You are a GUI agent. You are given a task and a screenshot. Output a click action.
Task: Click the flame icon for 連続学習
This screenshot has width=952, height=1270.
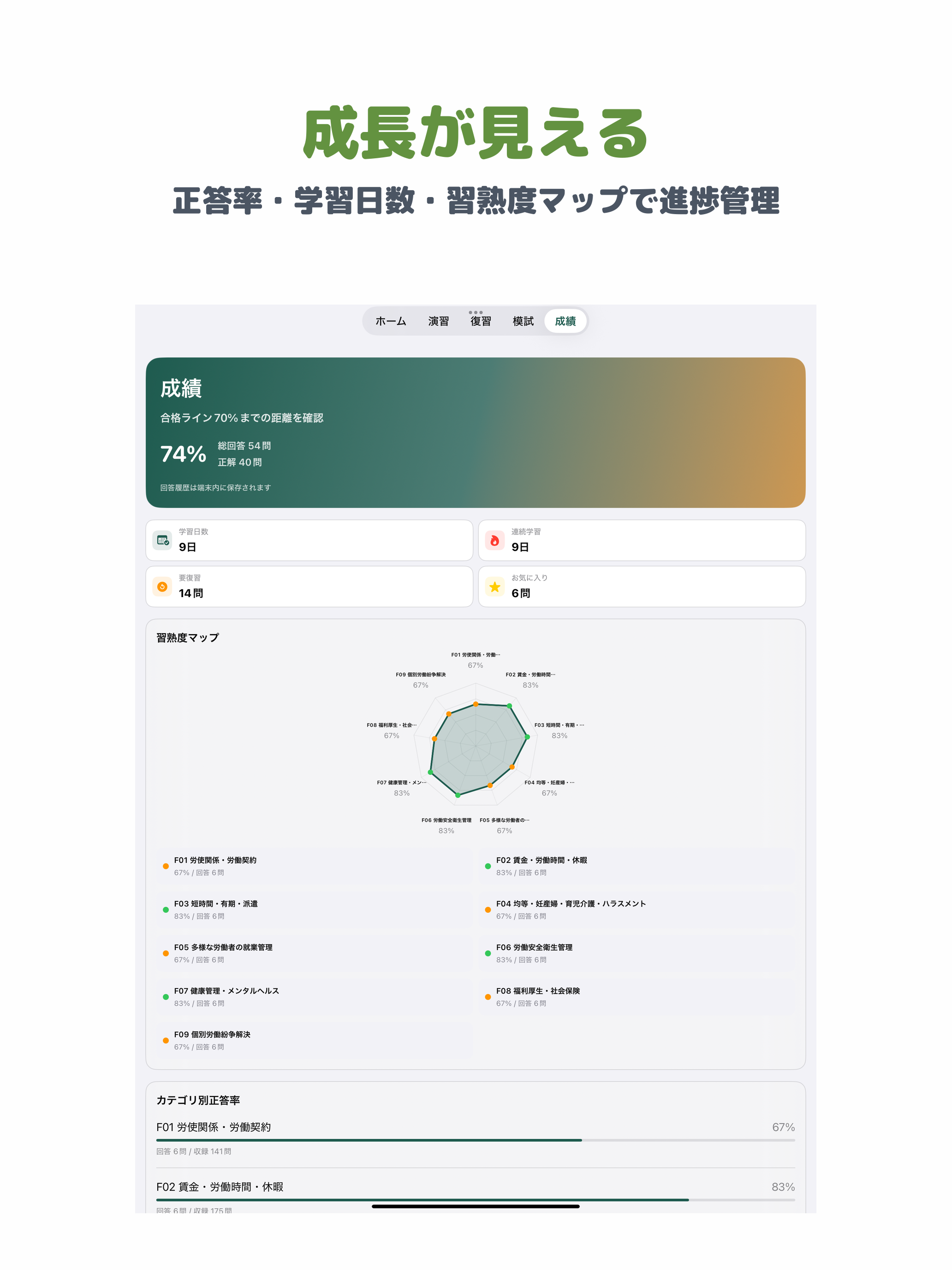tap(494, 540)
